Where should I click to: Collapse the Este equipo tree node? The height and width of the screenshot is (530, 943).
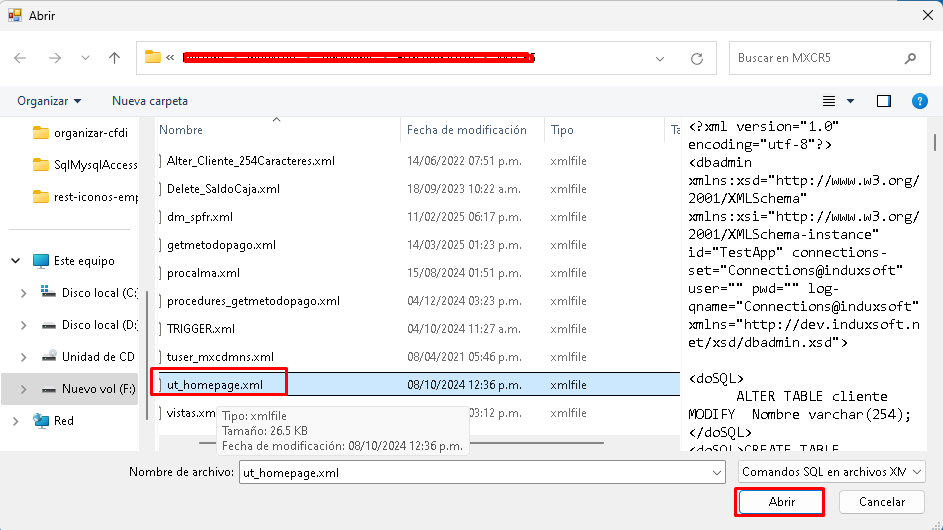click(x=16, y=260)
